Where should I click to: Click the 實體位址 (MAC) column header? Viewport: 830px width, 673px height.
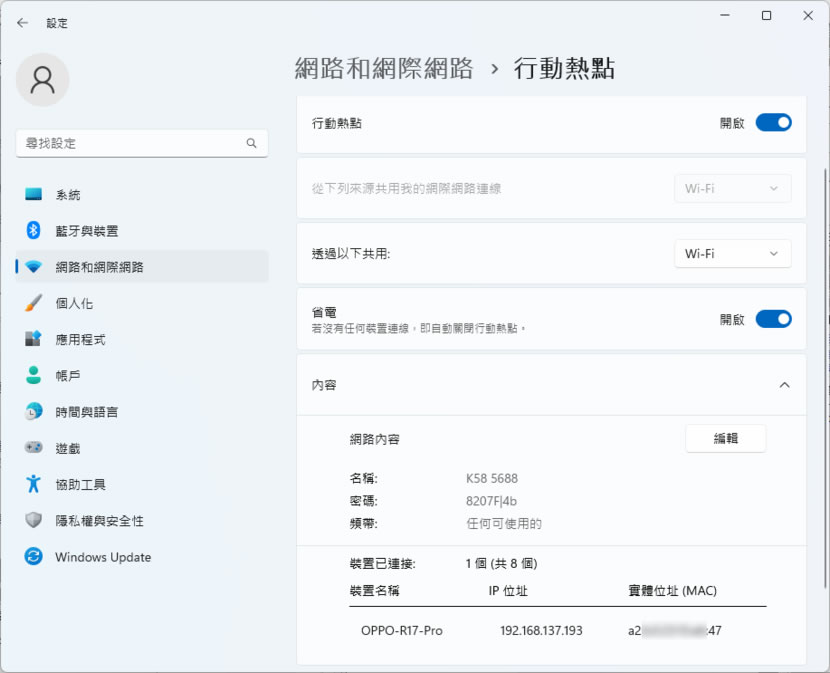(x=672, y=590)
